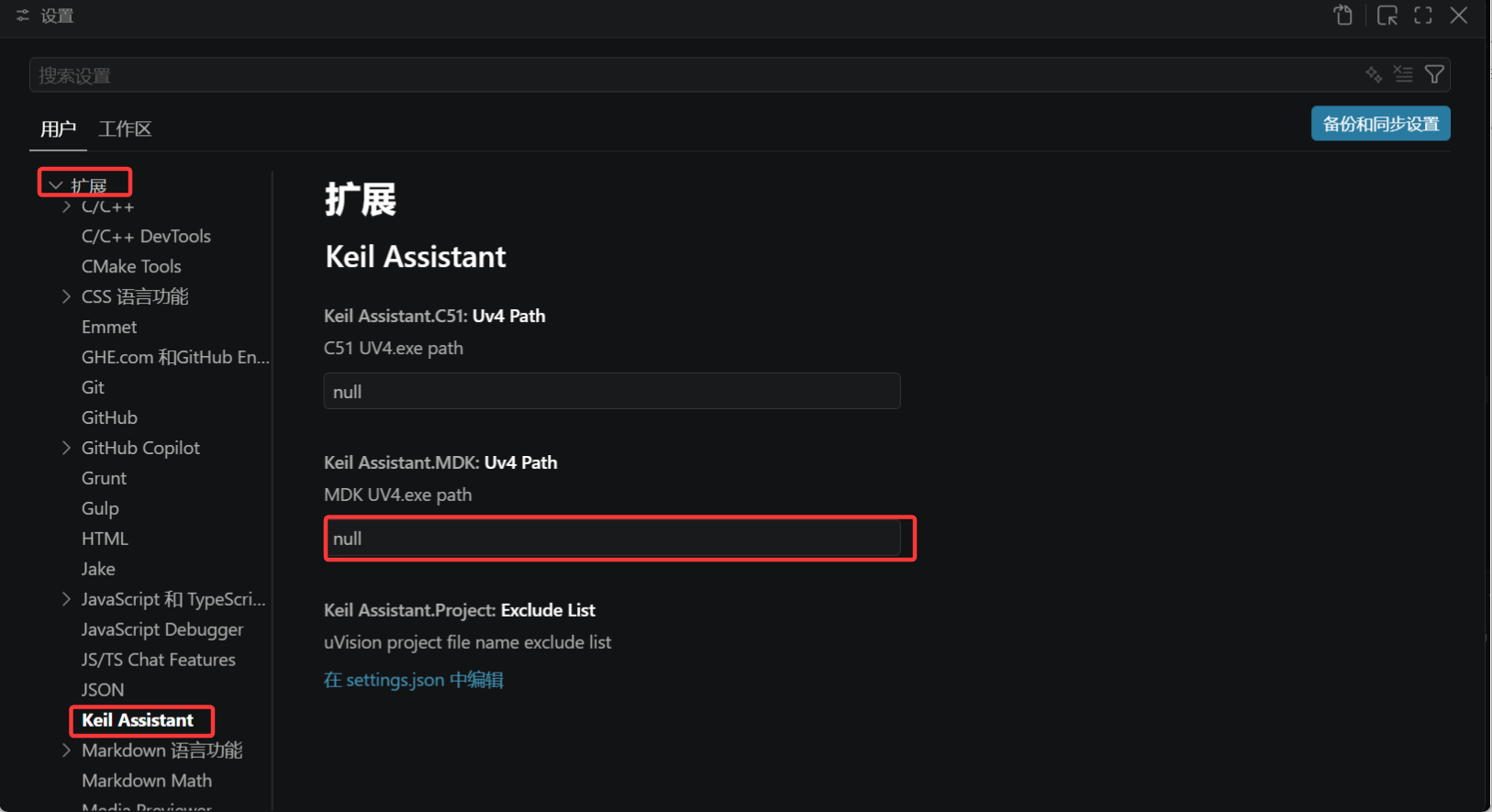The width and height of the screenshot is (1492, 812).
Task: Open Emmet extension settings
Action: [109, 327]
